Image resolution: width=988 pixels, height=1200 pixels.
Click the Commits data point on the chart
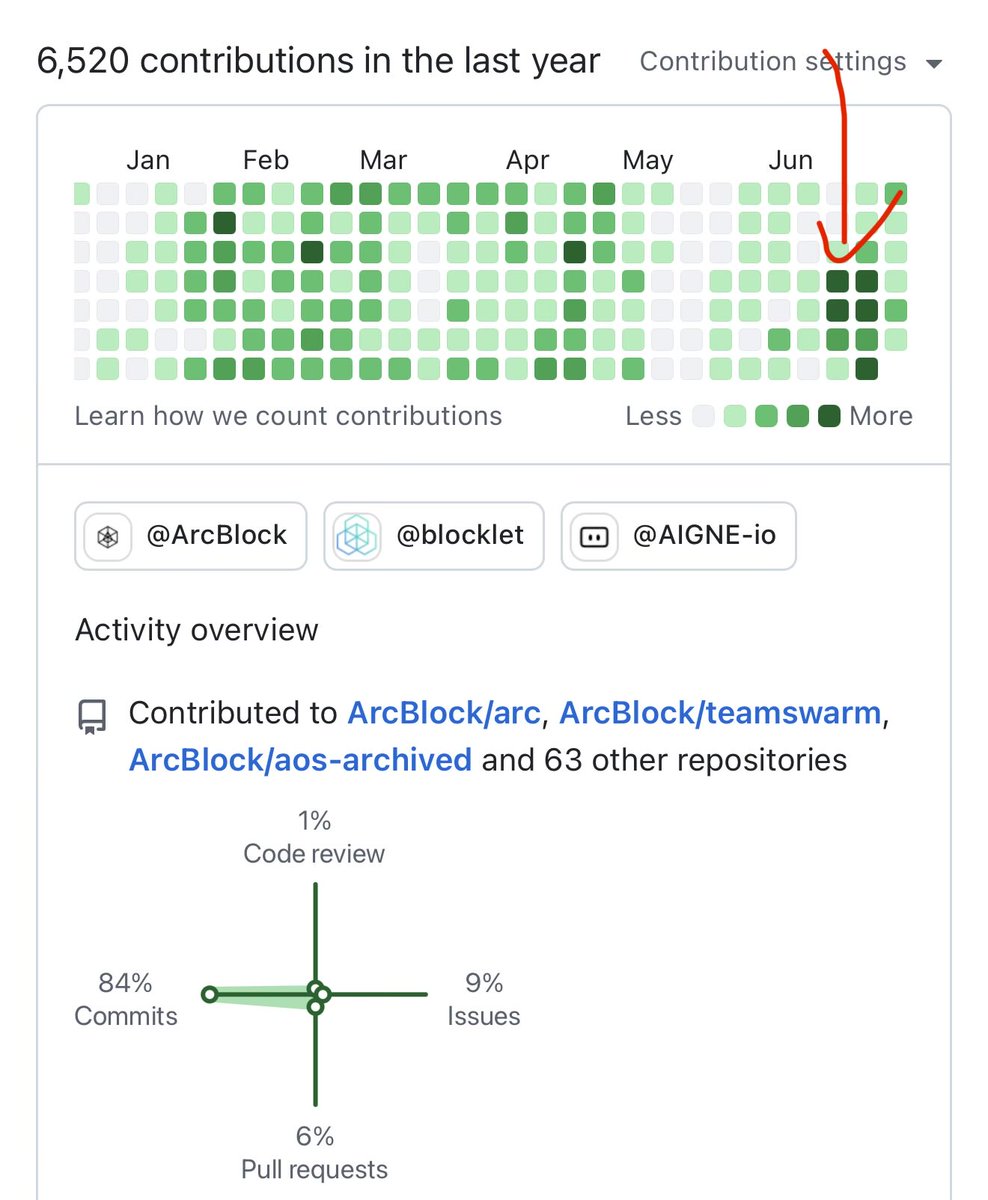point(209,994)
